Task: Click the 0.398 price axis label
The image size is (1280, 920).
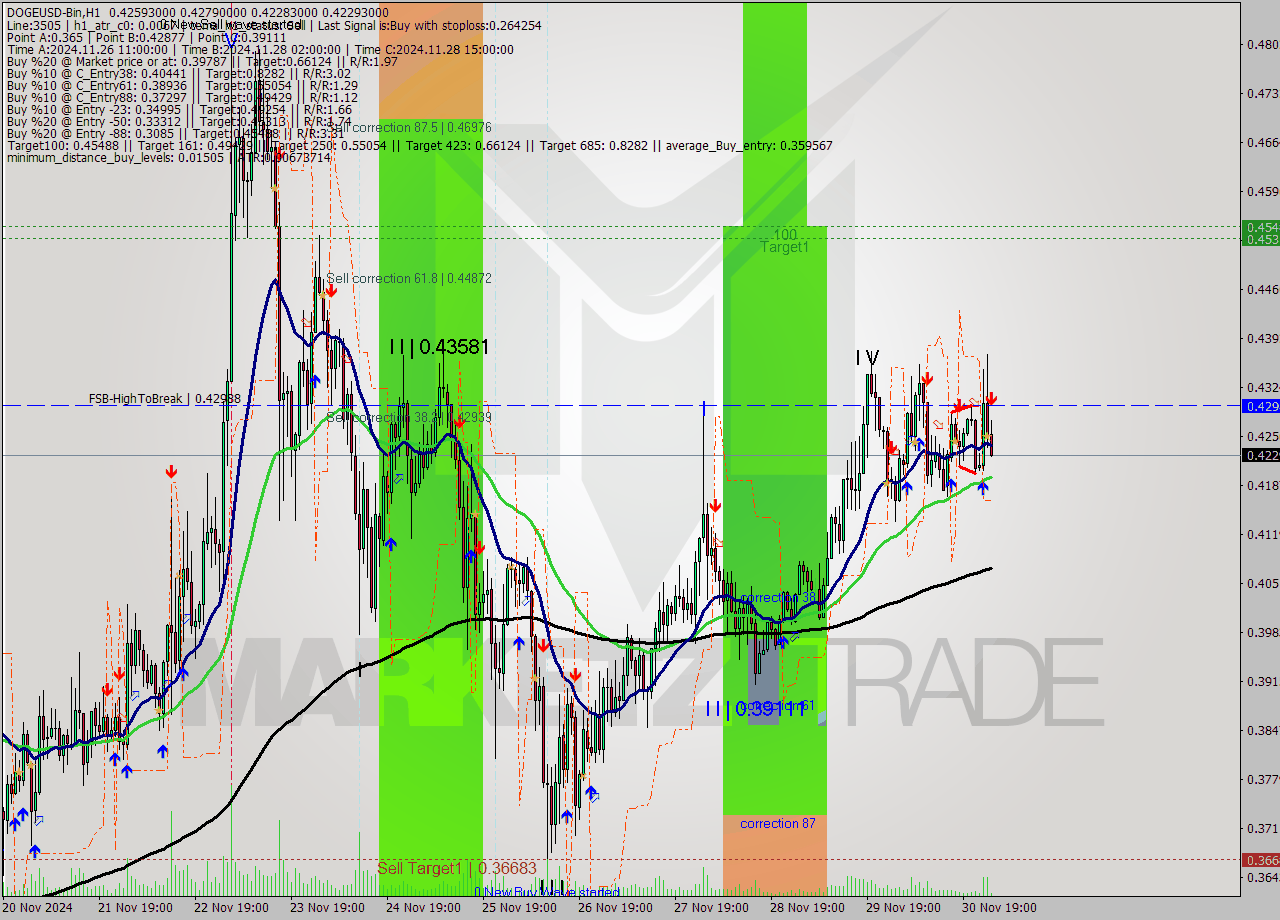Action: point(1261,632)
